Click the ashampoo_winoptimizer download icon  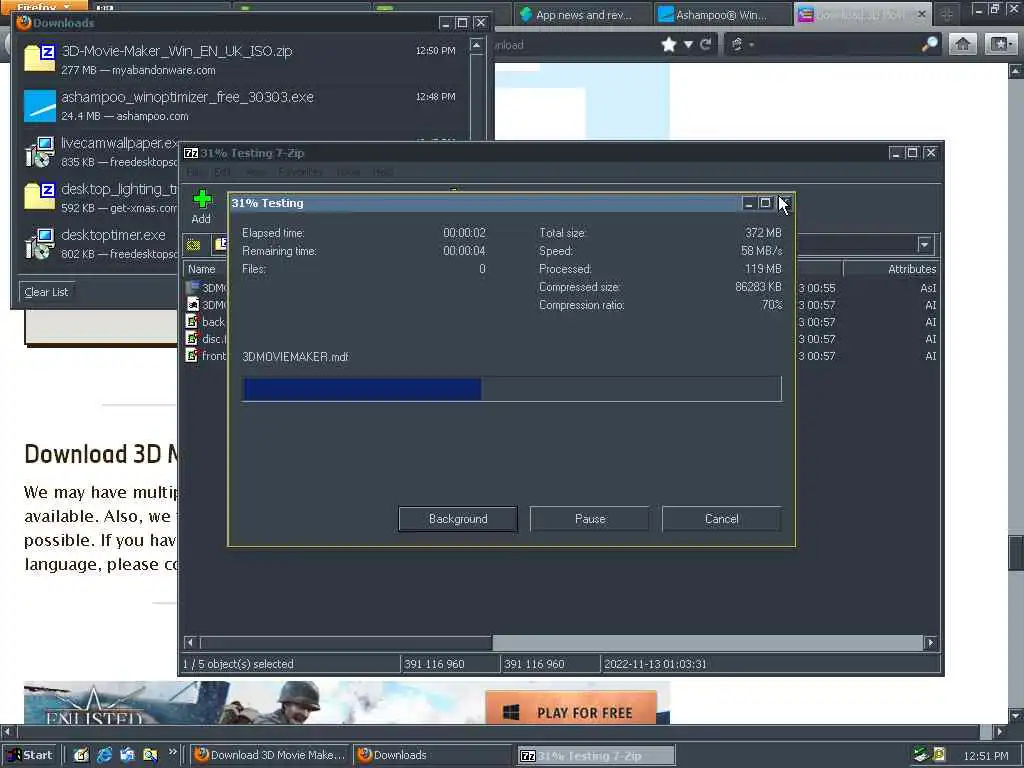(x=39, y=105)
